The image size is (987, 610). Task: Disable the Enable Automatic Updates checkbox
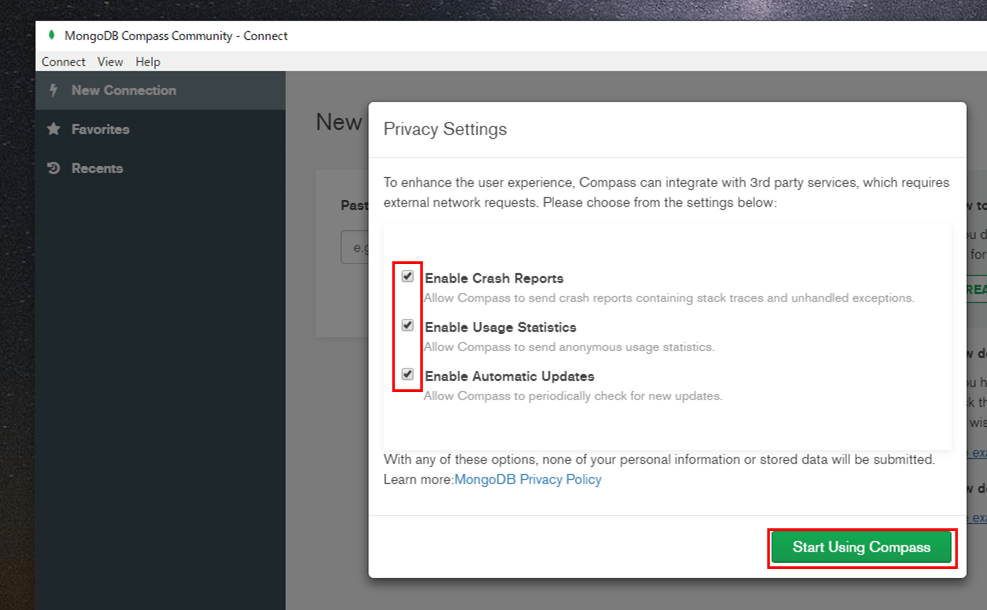(408, 375)
